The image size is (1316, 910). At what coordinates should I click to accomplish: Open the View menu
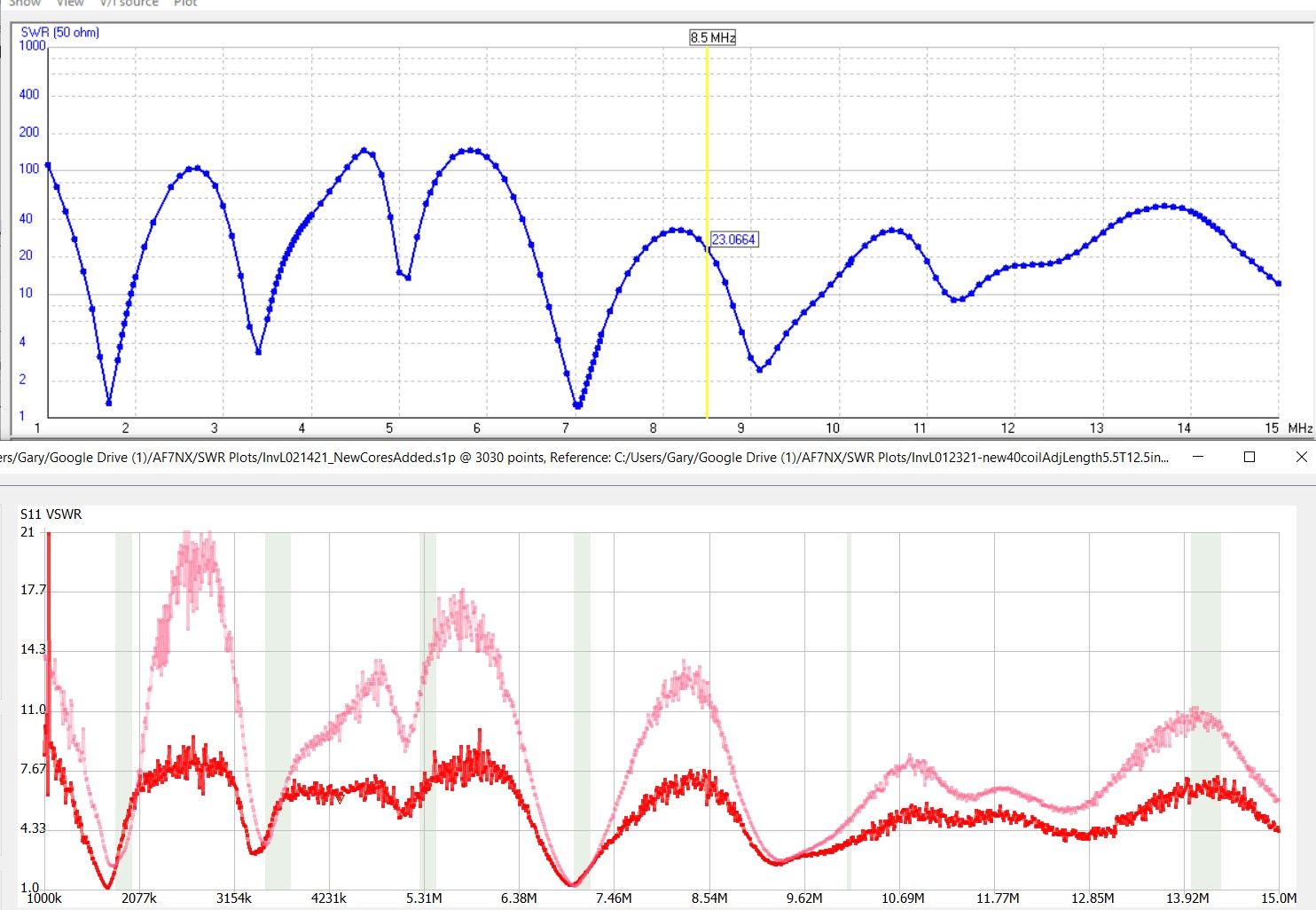(x=70, y=4)
